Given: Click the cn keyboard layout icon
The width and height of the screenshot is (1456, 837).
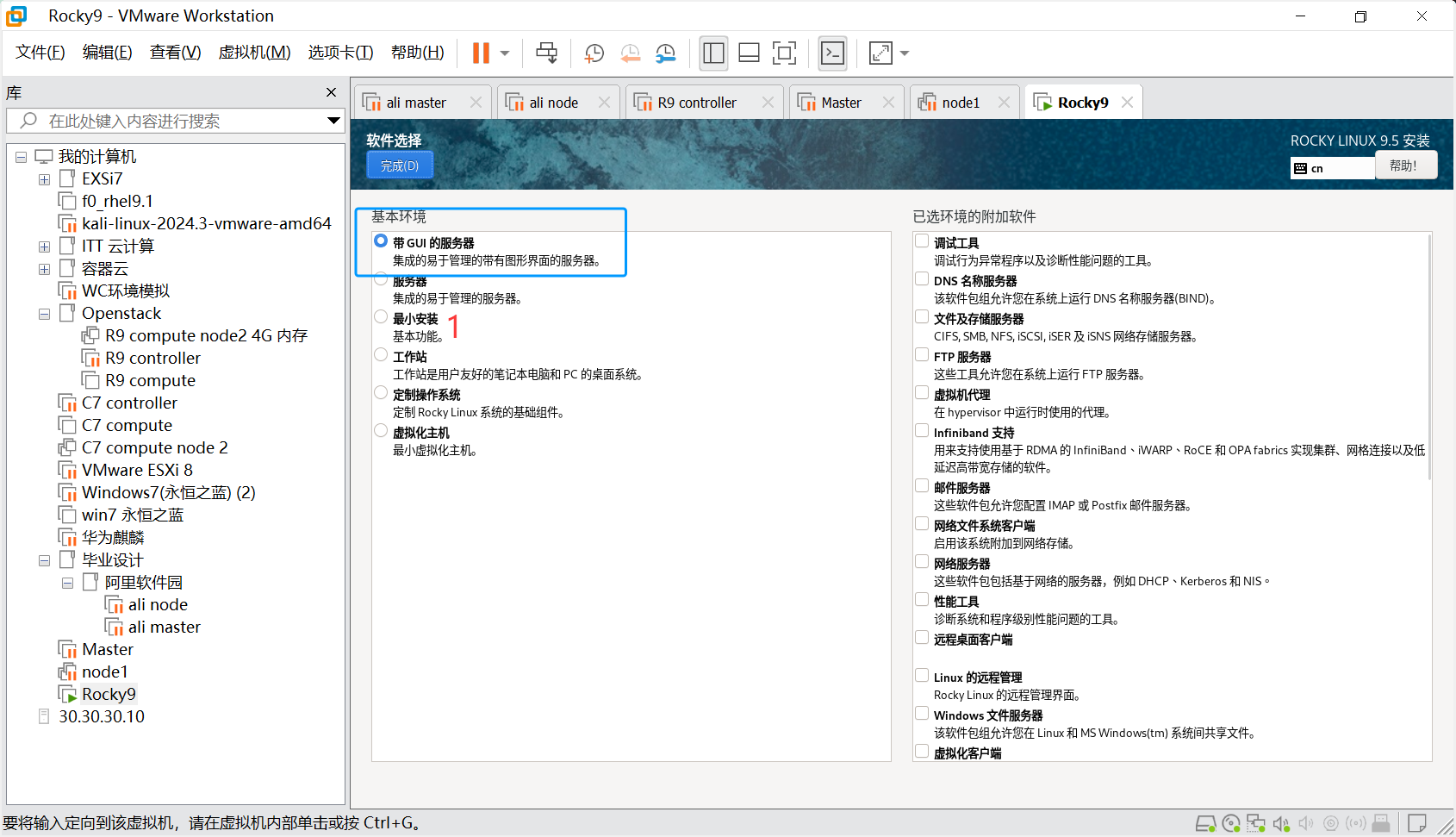Looking at the screenshot, I should click(x=1300, y=168).
